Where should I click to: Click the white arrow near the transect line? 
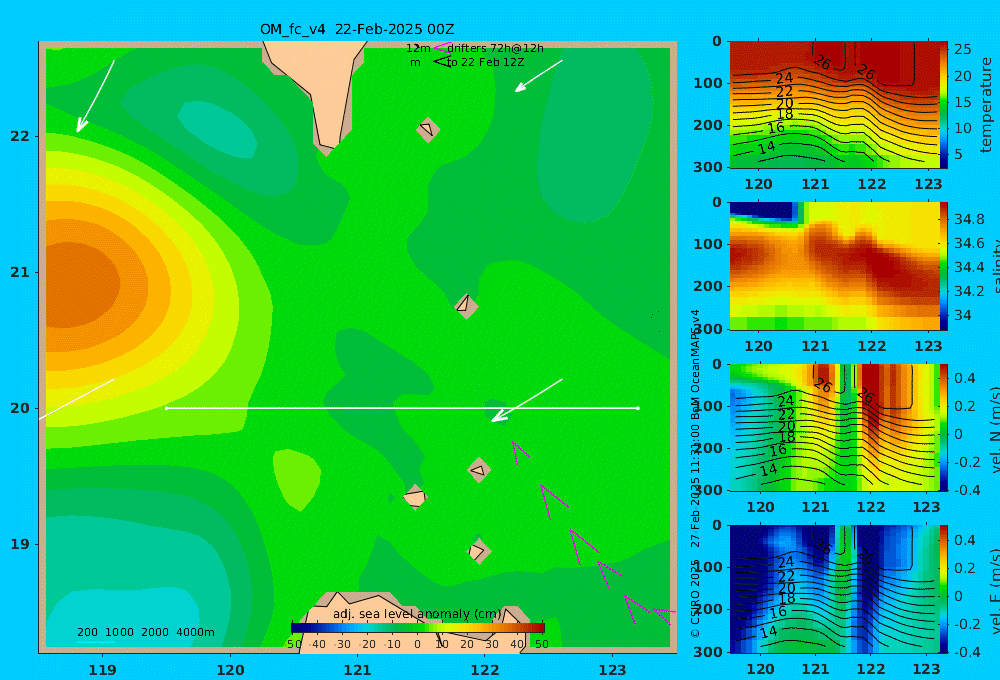(527, 401)
